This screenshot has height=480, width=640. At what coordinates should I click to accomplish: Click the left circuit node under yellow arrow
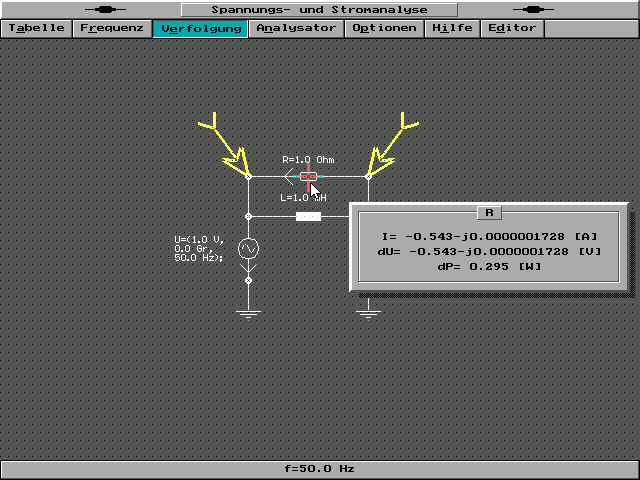(248, 176)
